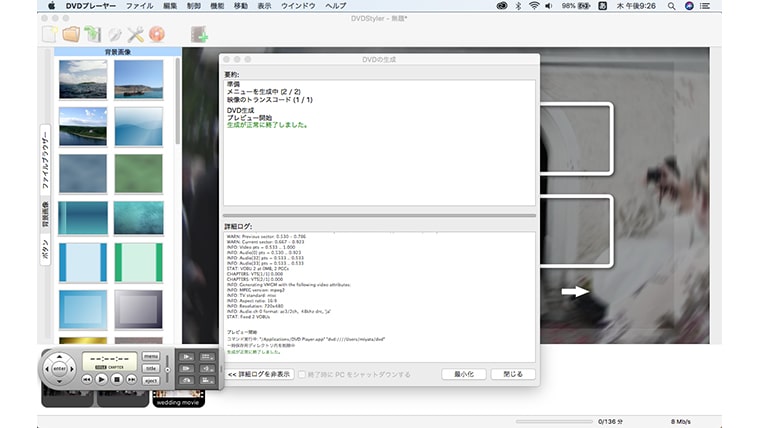Click the 閉じる button in the dialog
The height and width of the screenshot is (428, 760).
point(513,374)
